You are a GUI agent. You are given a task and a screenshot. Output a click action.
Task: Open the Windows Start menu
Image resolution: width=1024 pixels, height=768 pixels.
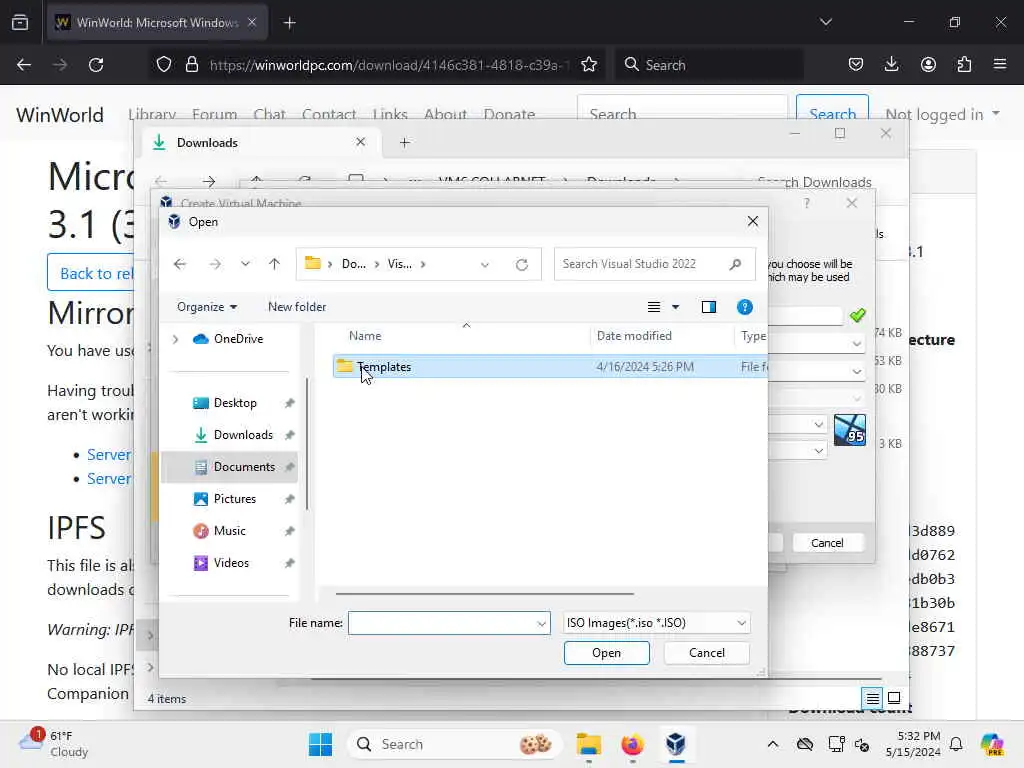320,744
